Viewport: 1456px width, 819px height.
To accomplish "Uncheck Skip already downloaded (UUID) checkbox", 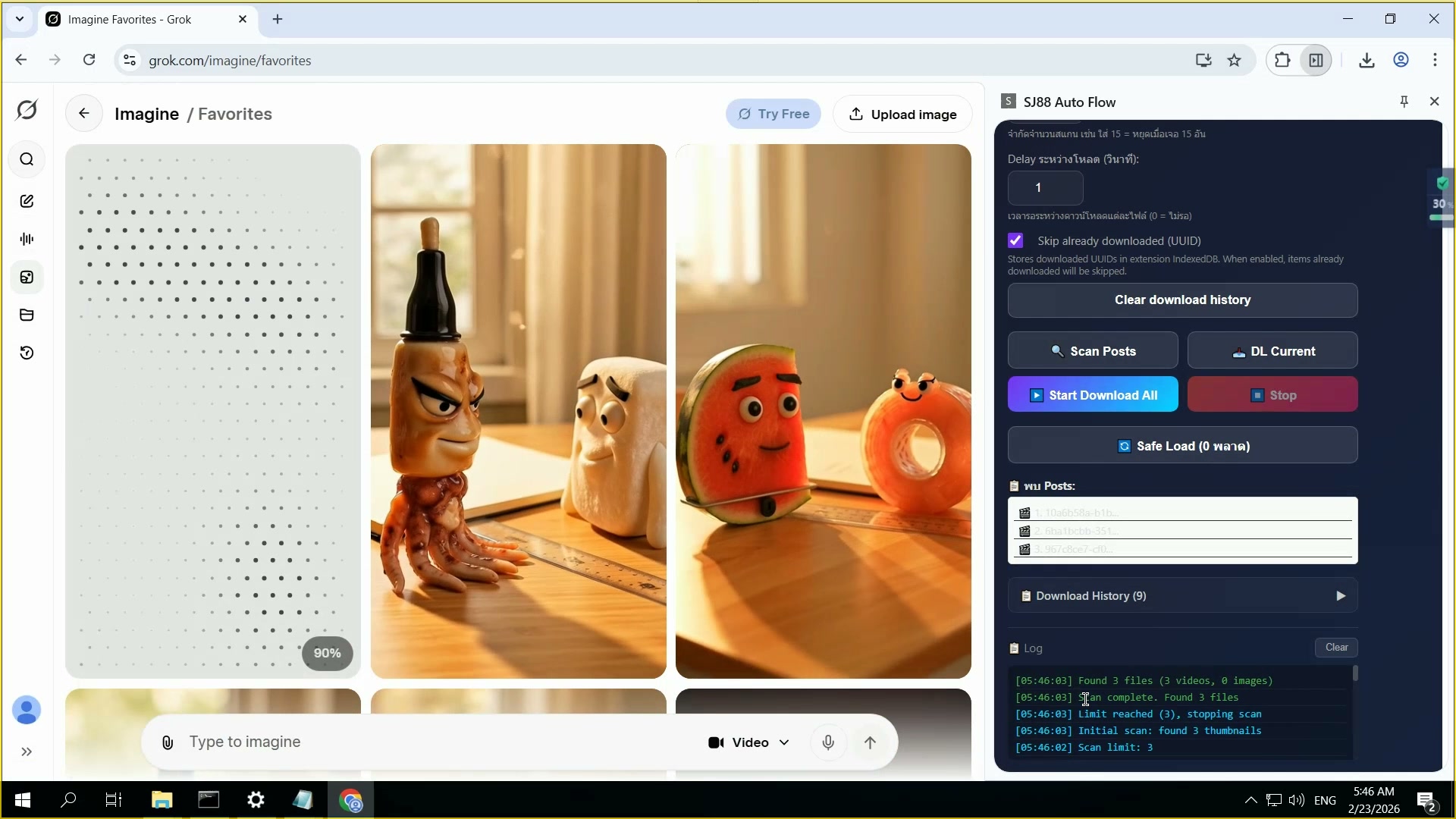I will click(x=1015, y=240).
